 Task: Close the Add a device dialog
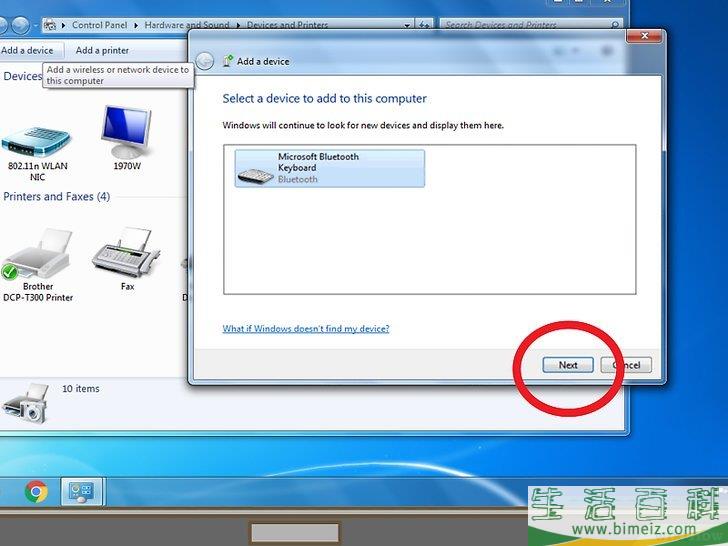coord(644,36)
